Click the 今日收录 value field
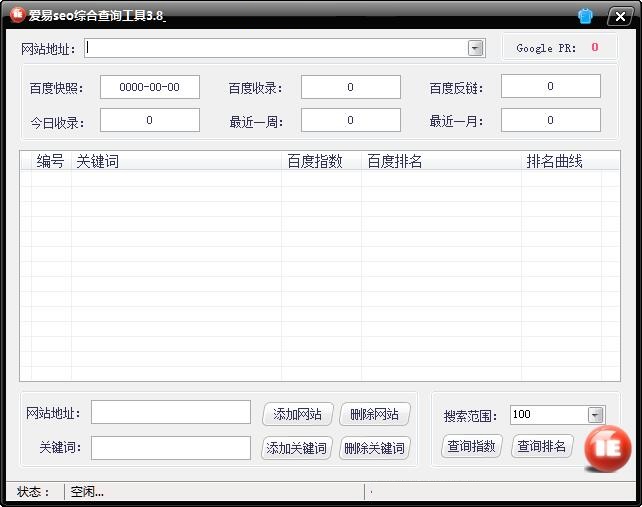This screenshot has width=642, height=507. [x=150, y=120]
